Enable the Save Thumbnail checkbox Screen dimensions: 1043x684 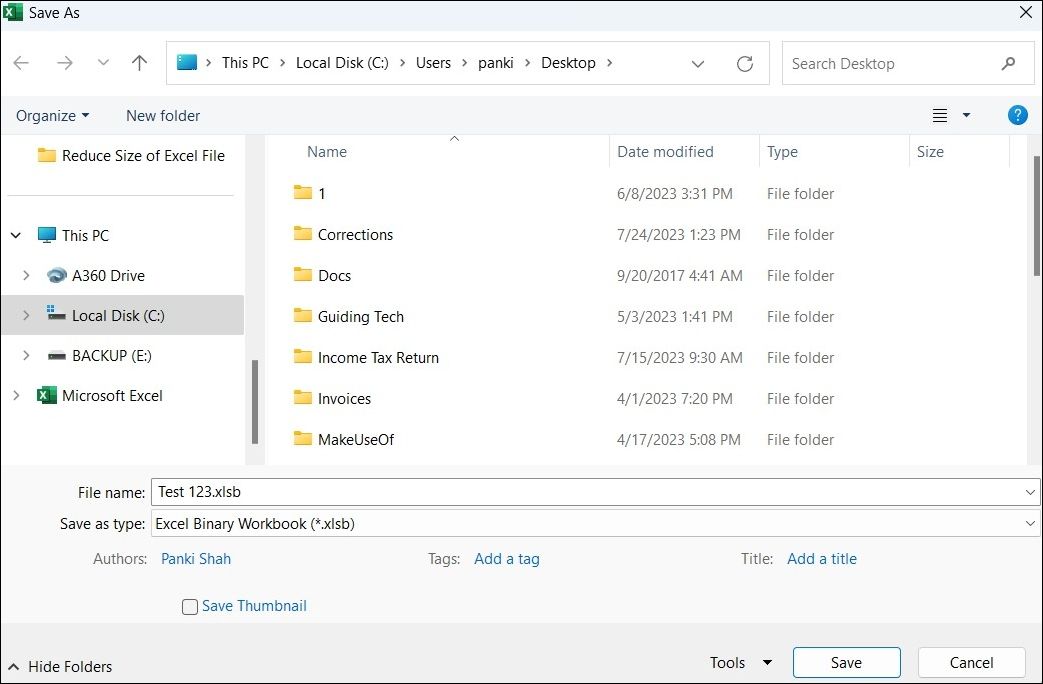point(190,607)
